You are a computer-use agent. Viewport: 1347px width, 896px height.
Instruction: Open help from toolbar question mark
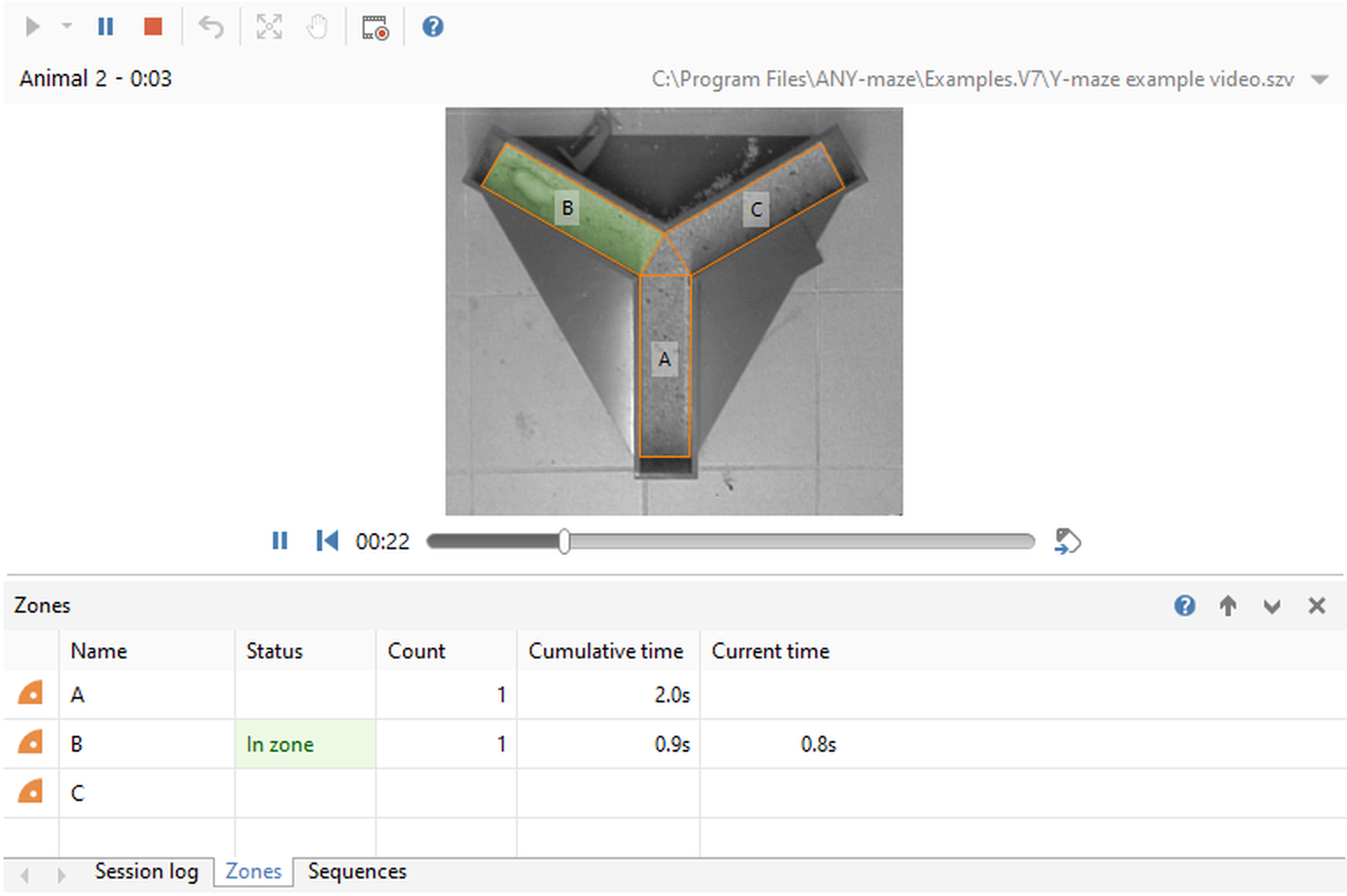[433, 26]
